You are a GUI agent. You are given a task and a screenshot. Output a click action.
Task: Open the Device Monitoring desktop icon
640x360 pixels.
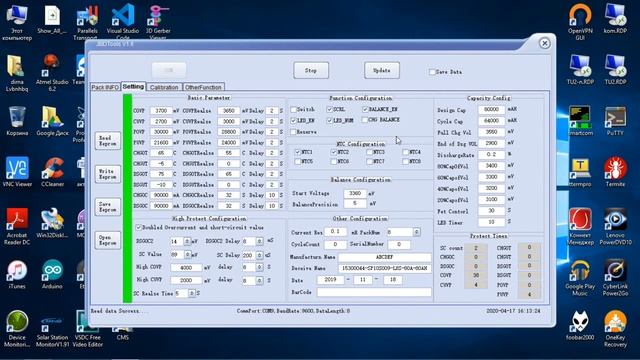point(17,329)
